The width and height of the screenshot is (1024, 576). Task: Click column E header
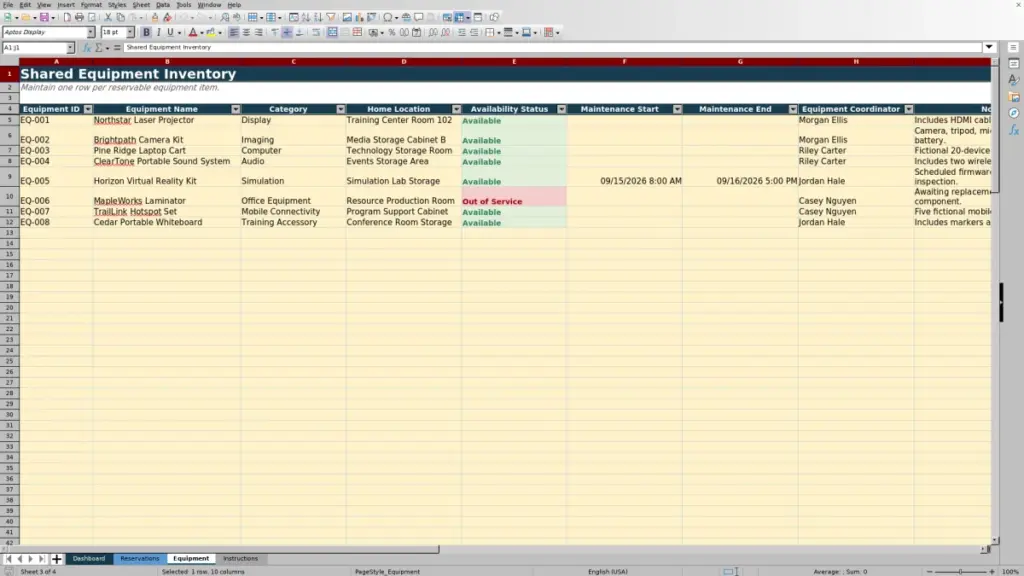pos(514,61)
